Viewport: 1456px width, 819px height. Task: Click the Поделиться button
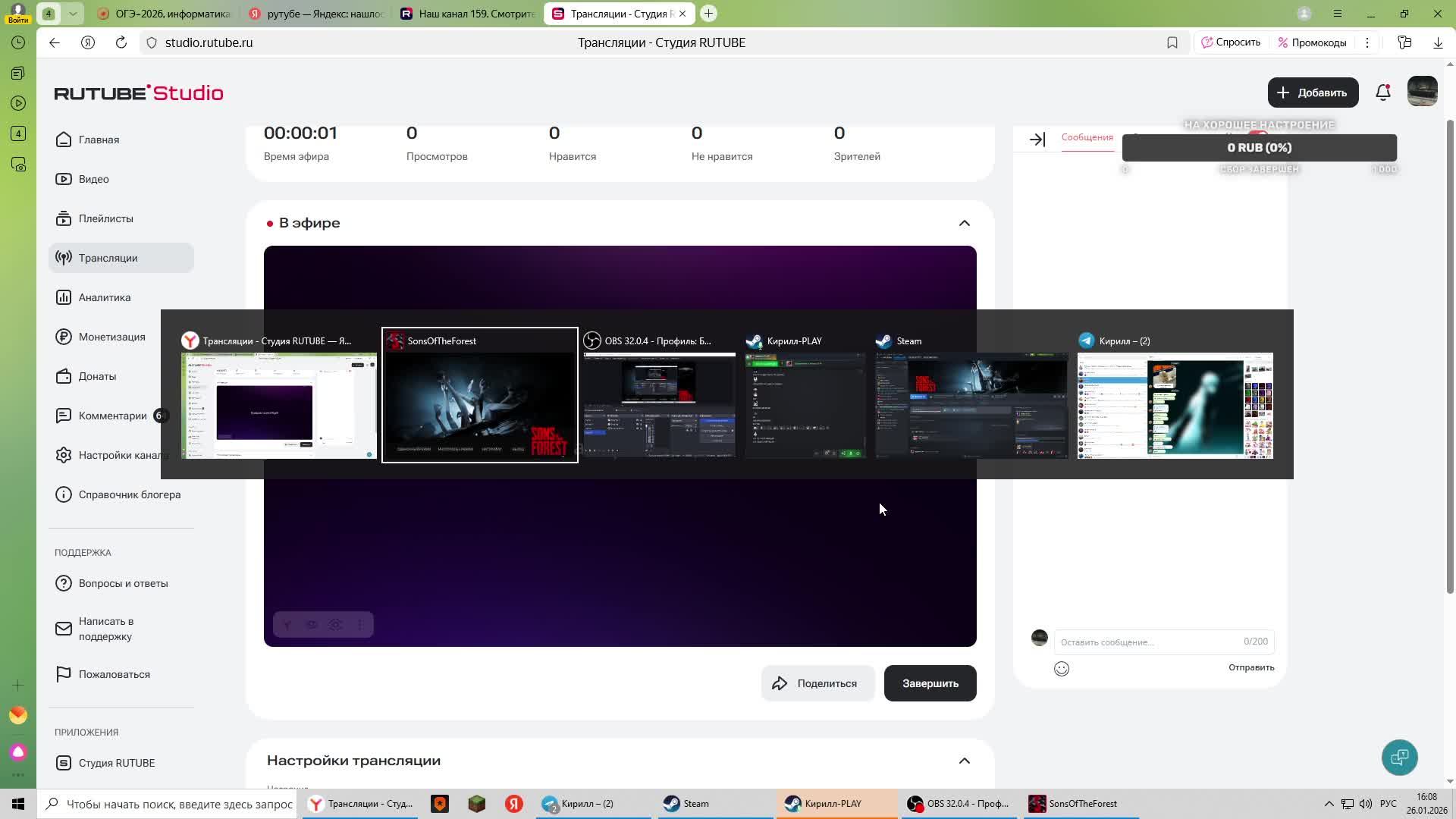point(817,683)
